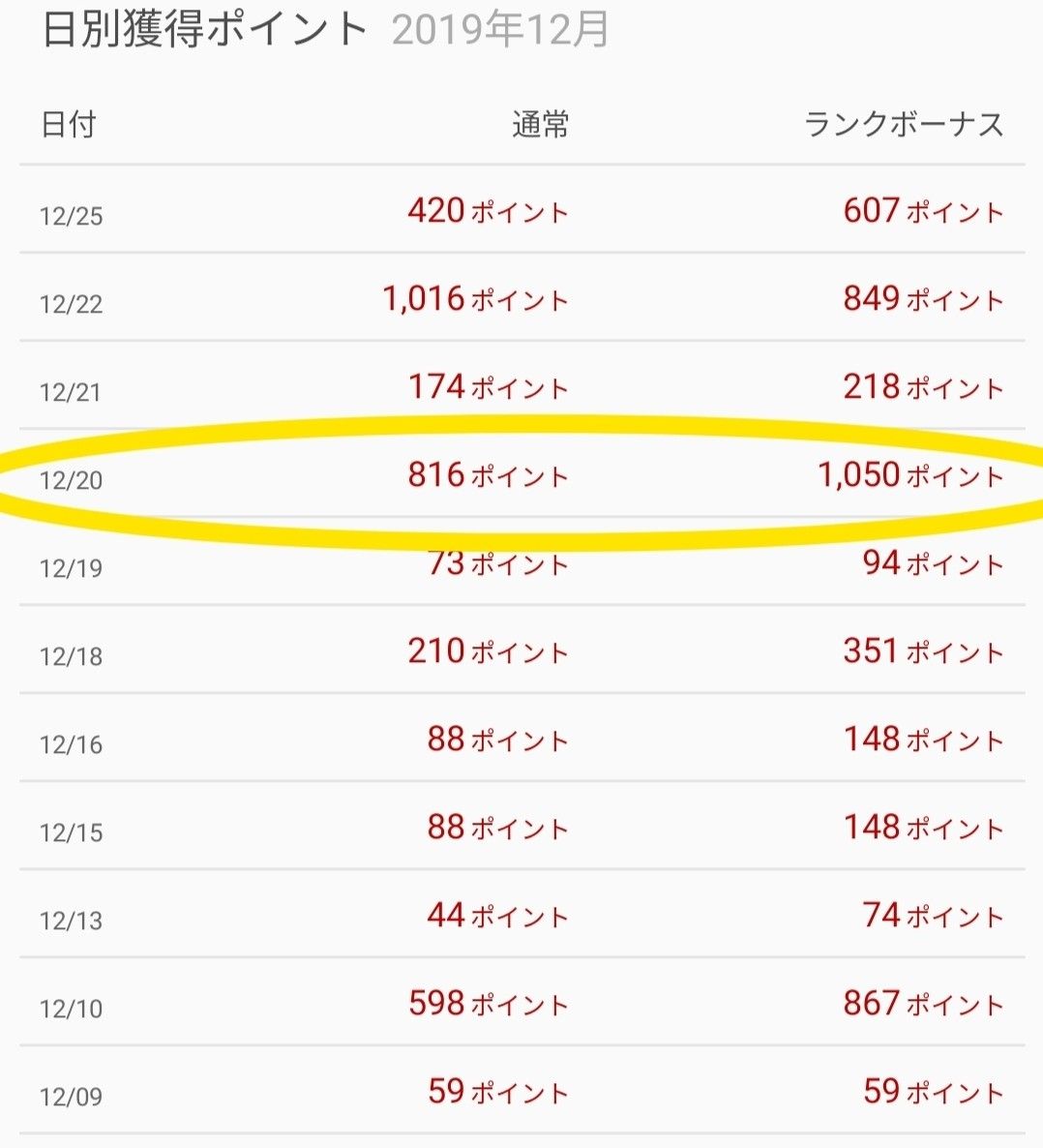Click the 通常 column header
Image resolution: width=1043 pixels, height=1148 pixels.
pos(540,125)
